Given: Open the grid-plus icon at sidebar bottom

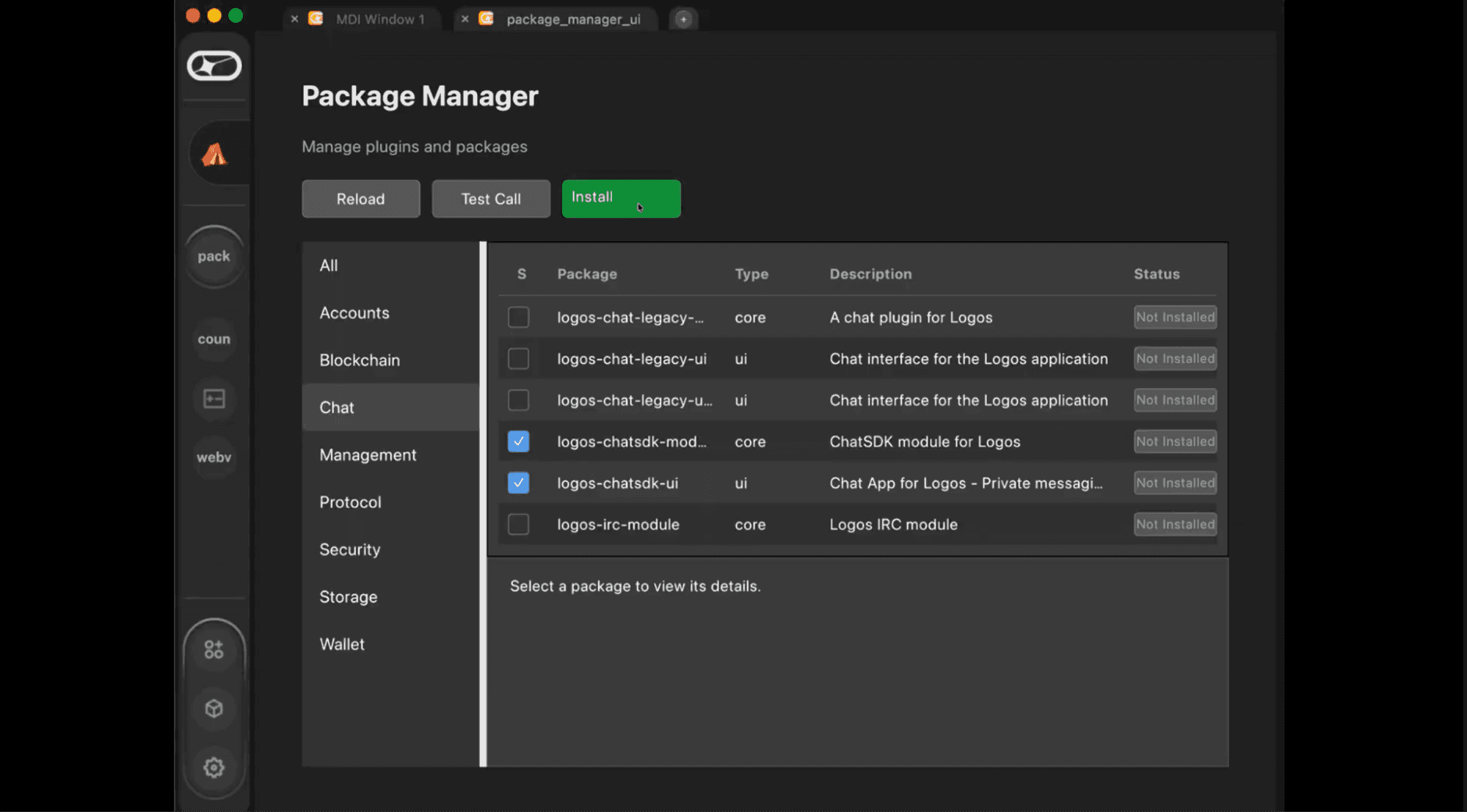Looking at the screenshot, I should 214,648.
